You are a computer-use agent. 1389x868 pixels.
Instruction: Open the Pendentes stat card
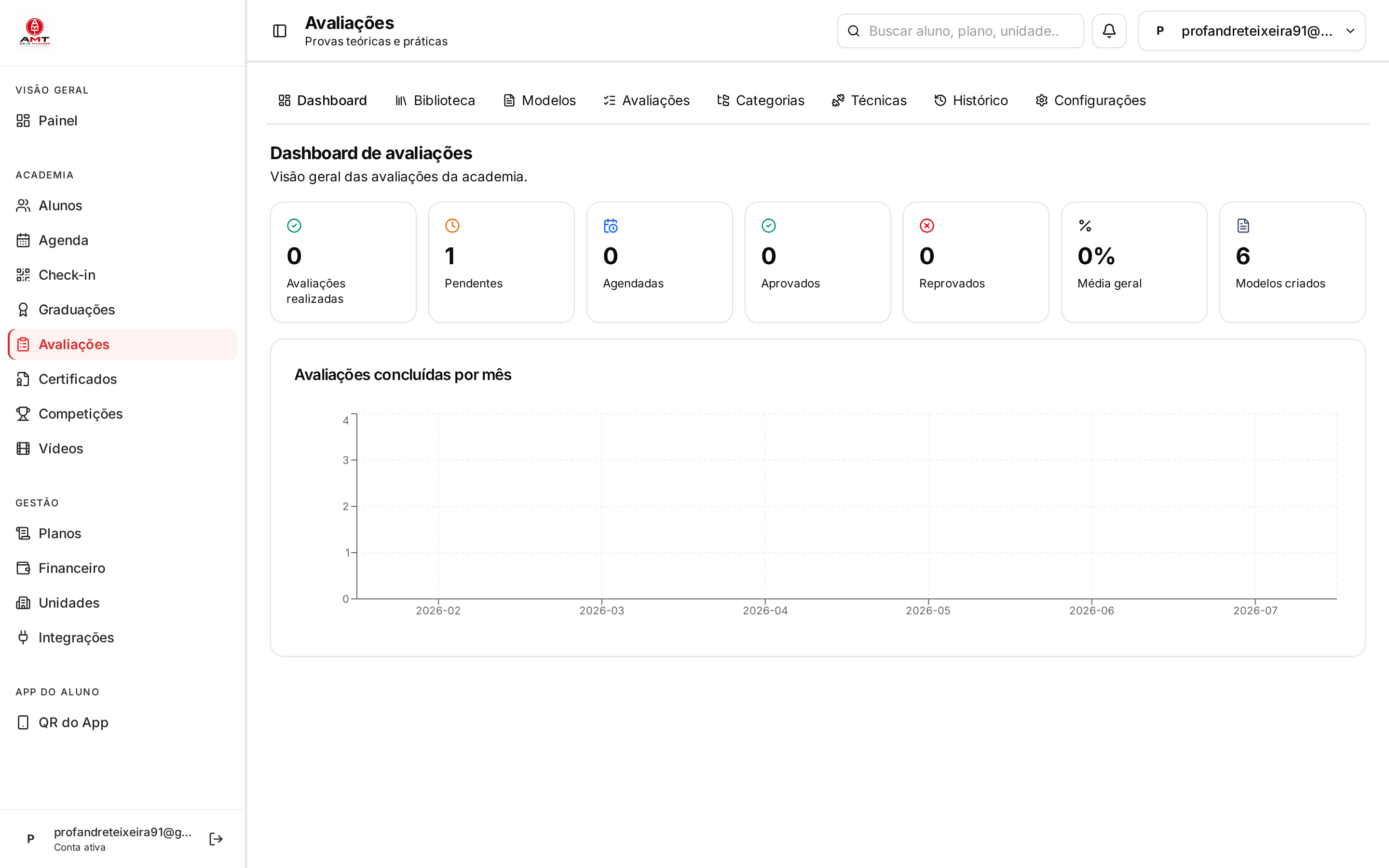(x=501, y=262)
